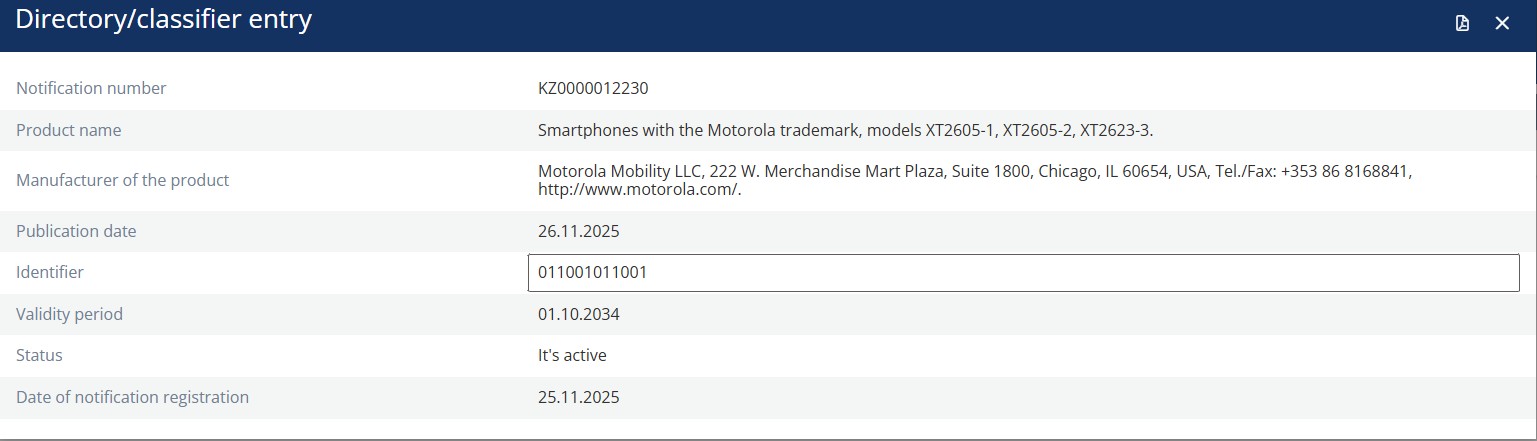Select notification number KZ0000012230

593,88
